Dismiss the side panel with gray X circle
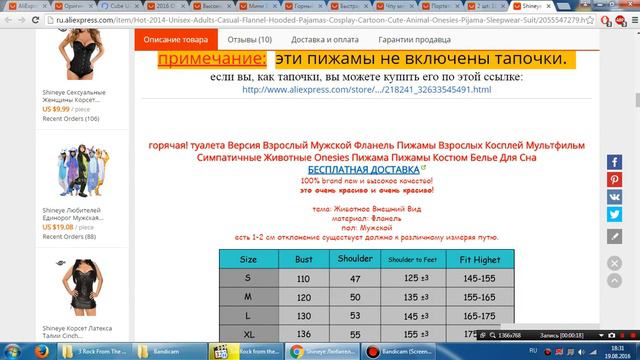The width and height of the screenshot is (640, 360). [614, 263]
